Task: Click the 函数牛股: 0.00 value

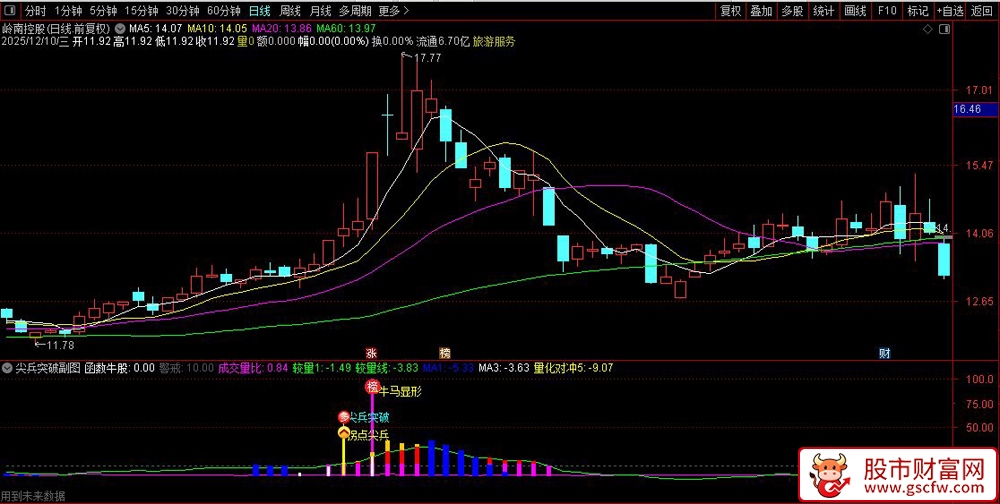Action: [x=120, y=367]
